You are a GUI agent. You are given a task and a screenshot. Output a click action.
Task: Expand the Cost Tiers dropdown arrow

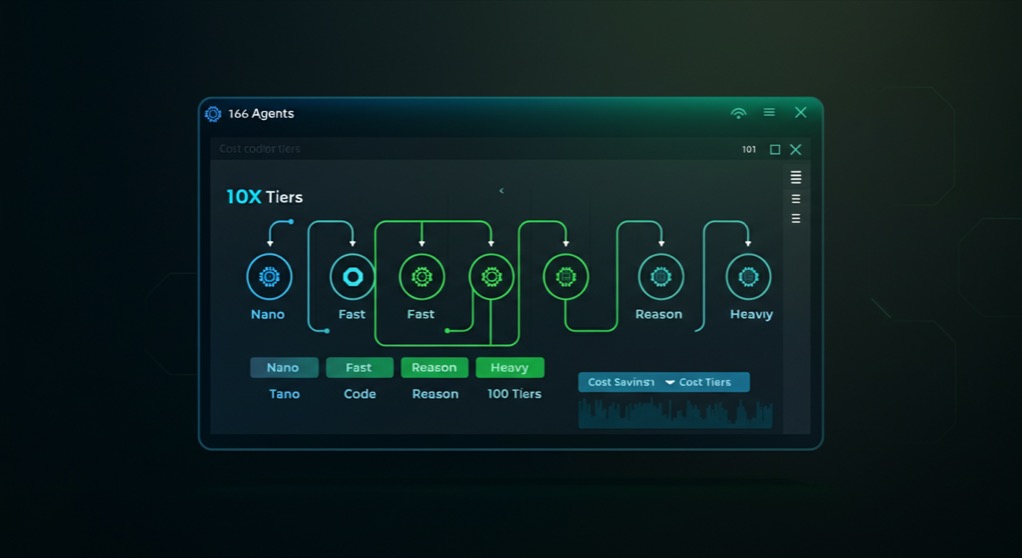click(x=669, y=383)
